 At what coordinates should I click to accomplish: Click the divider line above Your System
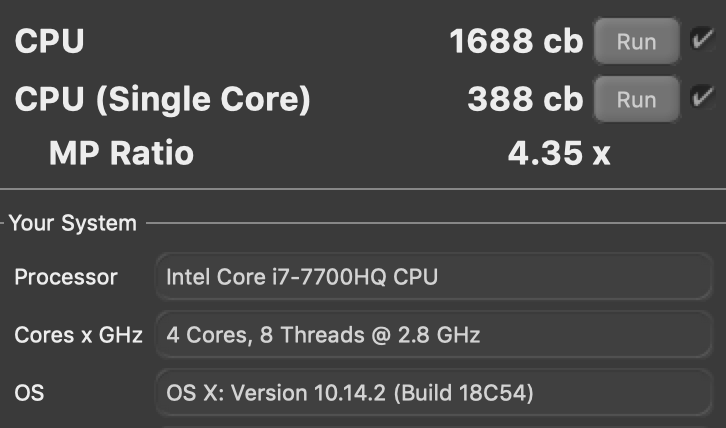pos(363,188)
